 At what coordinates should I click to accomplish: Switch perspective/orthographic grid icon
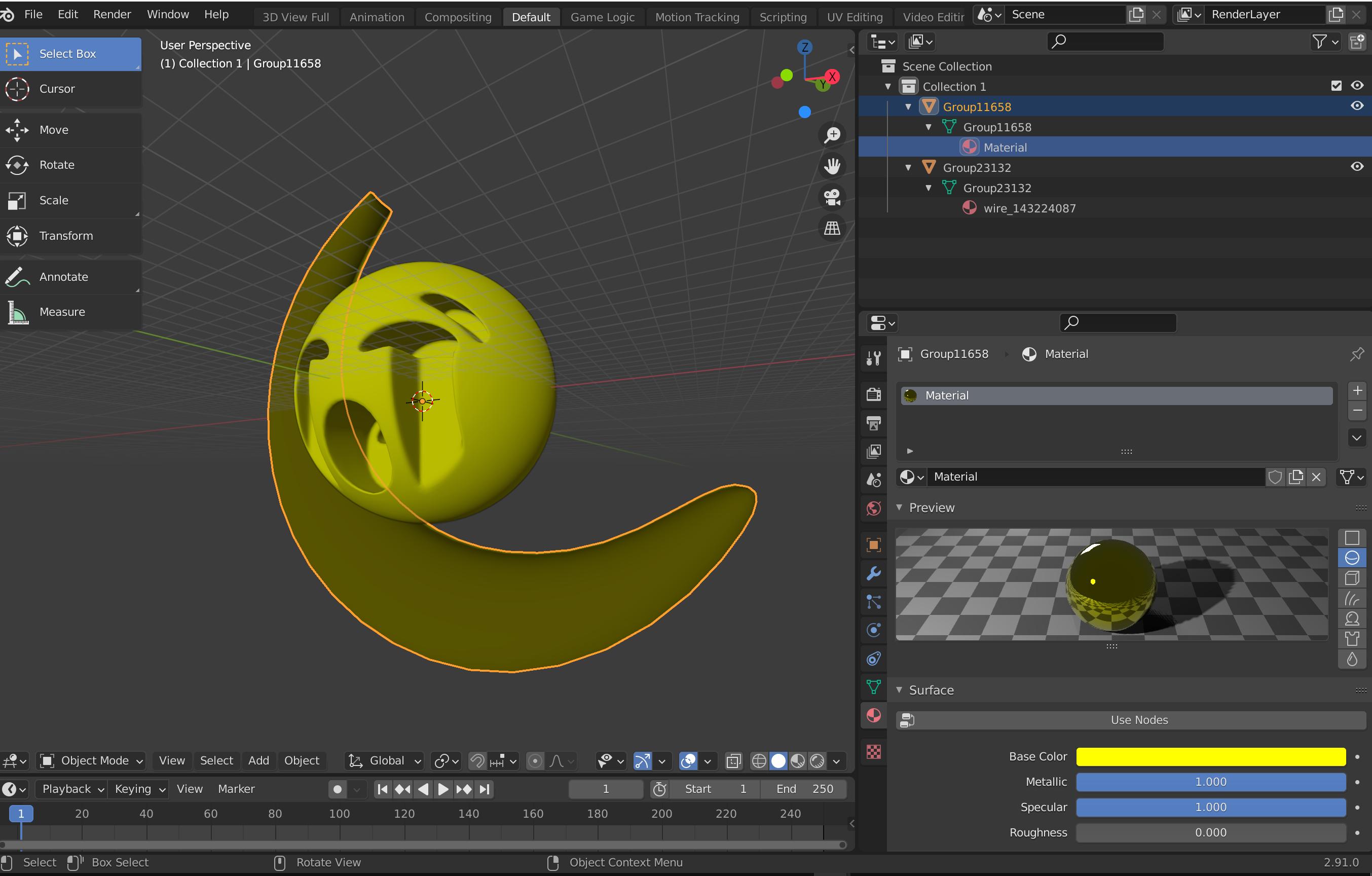832,229
